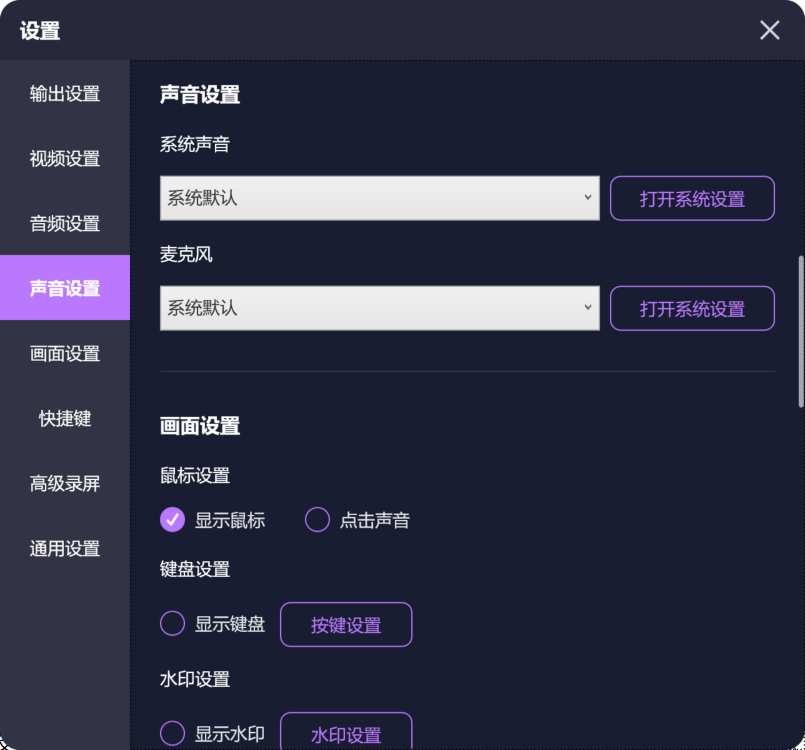Select the highlighted 声音设置 sidebar item
Viewport: 805px width, 750px height.
pyautogui.click(x=64, y=288)
